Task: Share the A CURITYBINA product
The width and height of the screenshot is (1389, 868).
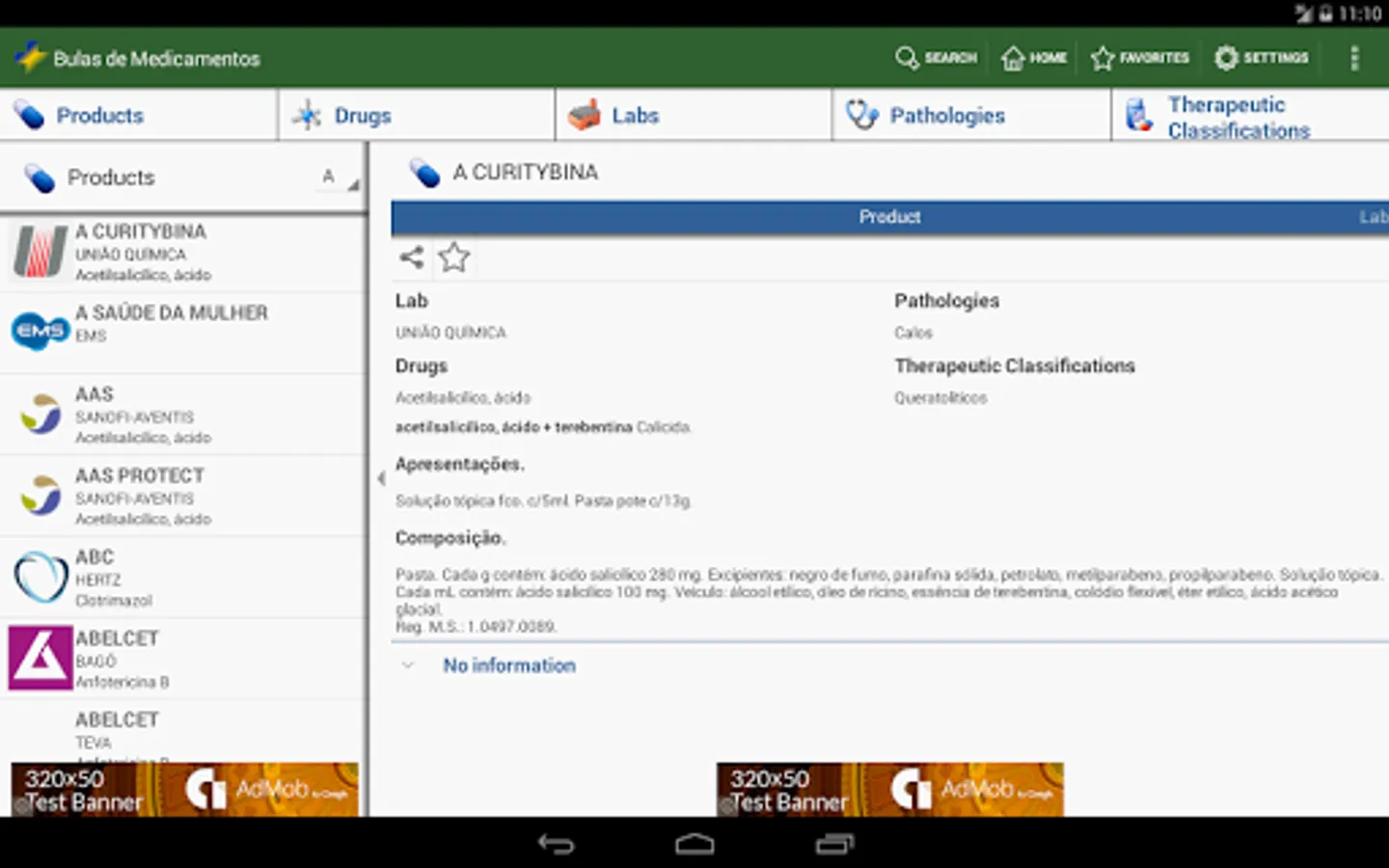Action: click(x=412, y=257)
